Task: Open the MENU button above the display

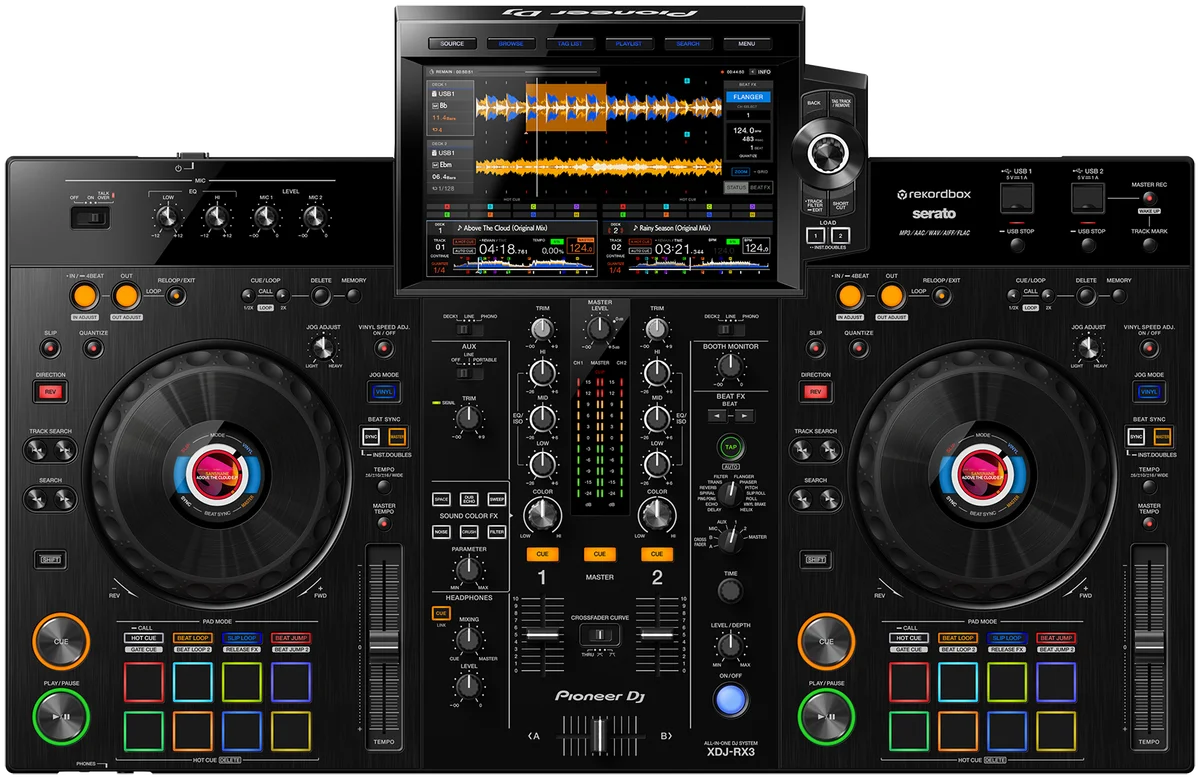Action: pyautogui.click(x=747, y=44)
